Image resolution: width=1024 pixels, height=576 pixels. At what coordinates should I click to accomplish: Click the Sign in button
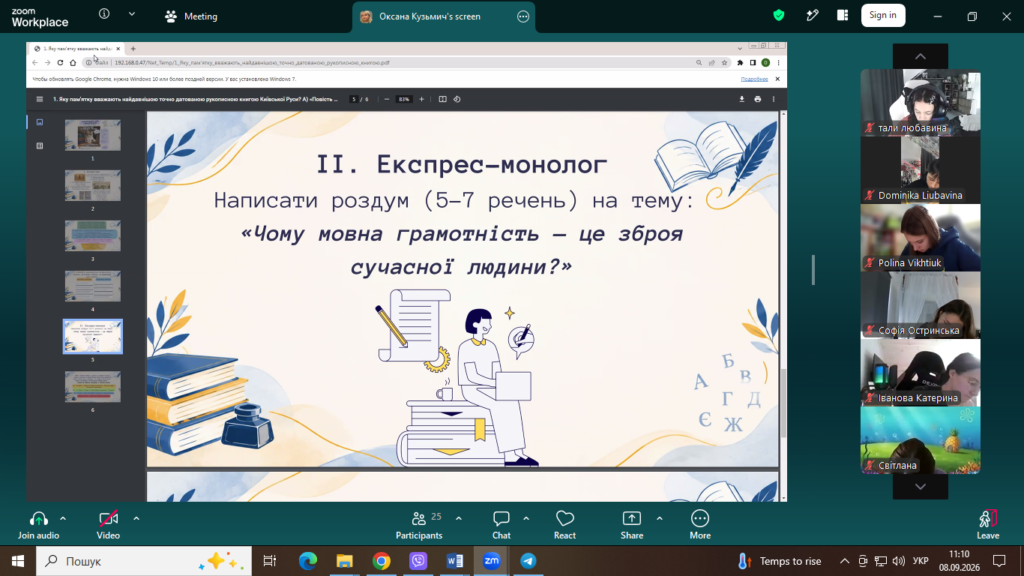click(883, 15)
